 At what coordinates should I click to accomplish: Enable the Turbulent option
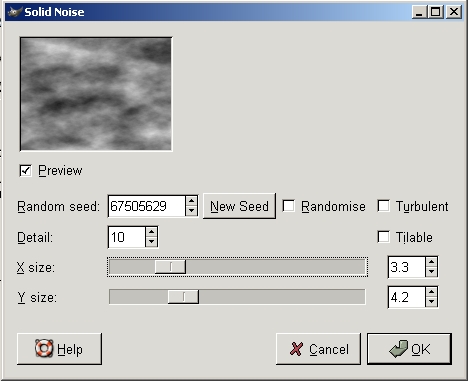pyautogui.click(x=384, y=206)
